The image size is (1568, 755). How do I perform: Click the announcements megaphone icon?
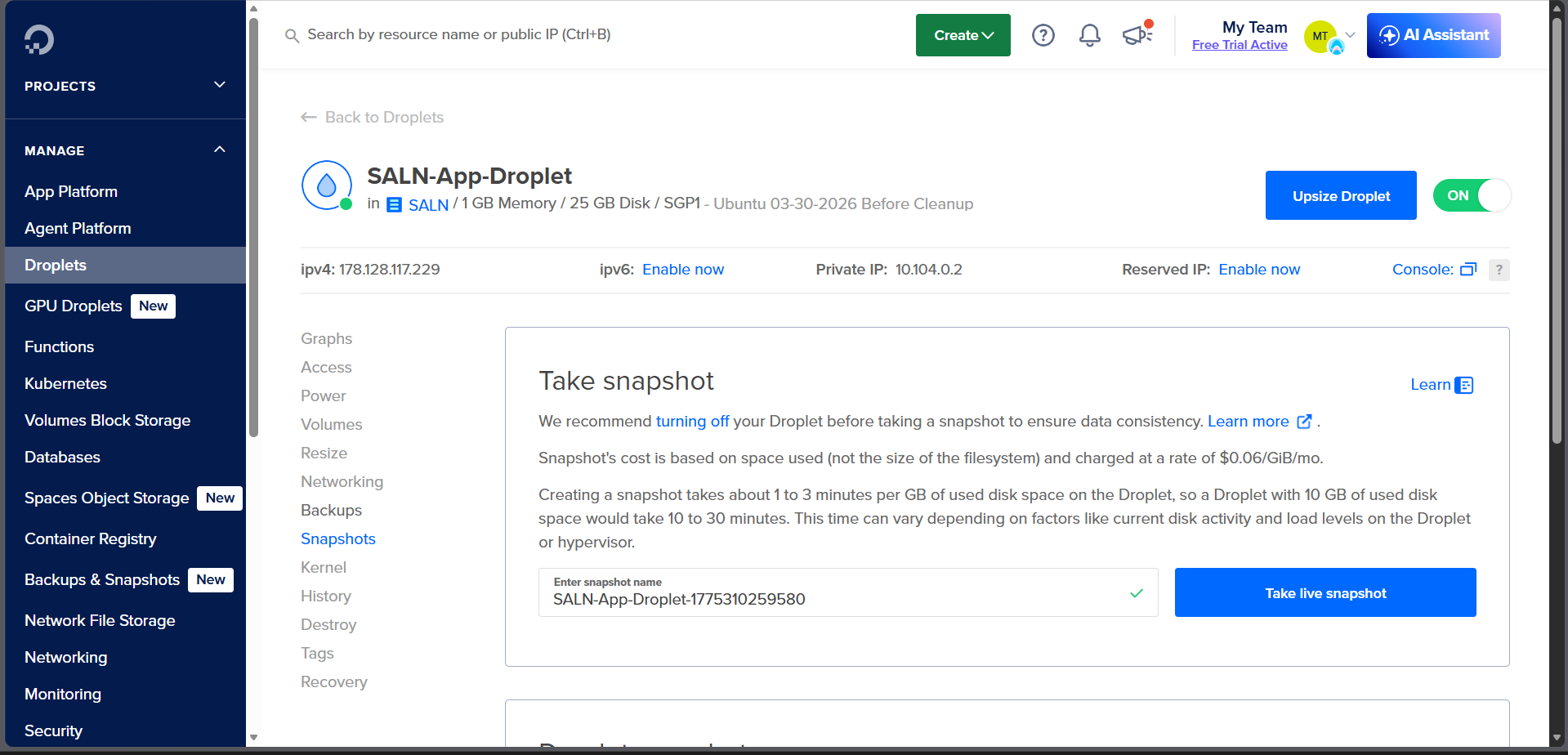coord(1136,35)
